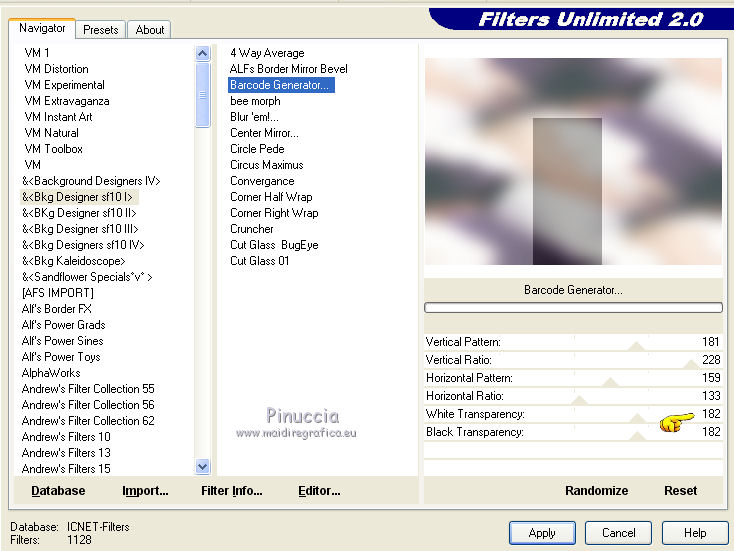
Task: Select Andrew's Filters 13
Action: [66, 453]
